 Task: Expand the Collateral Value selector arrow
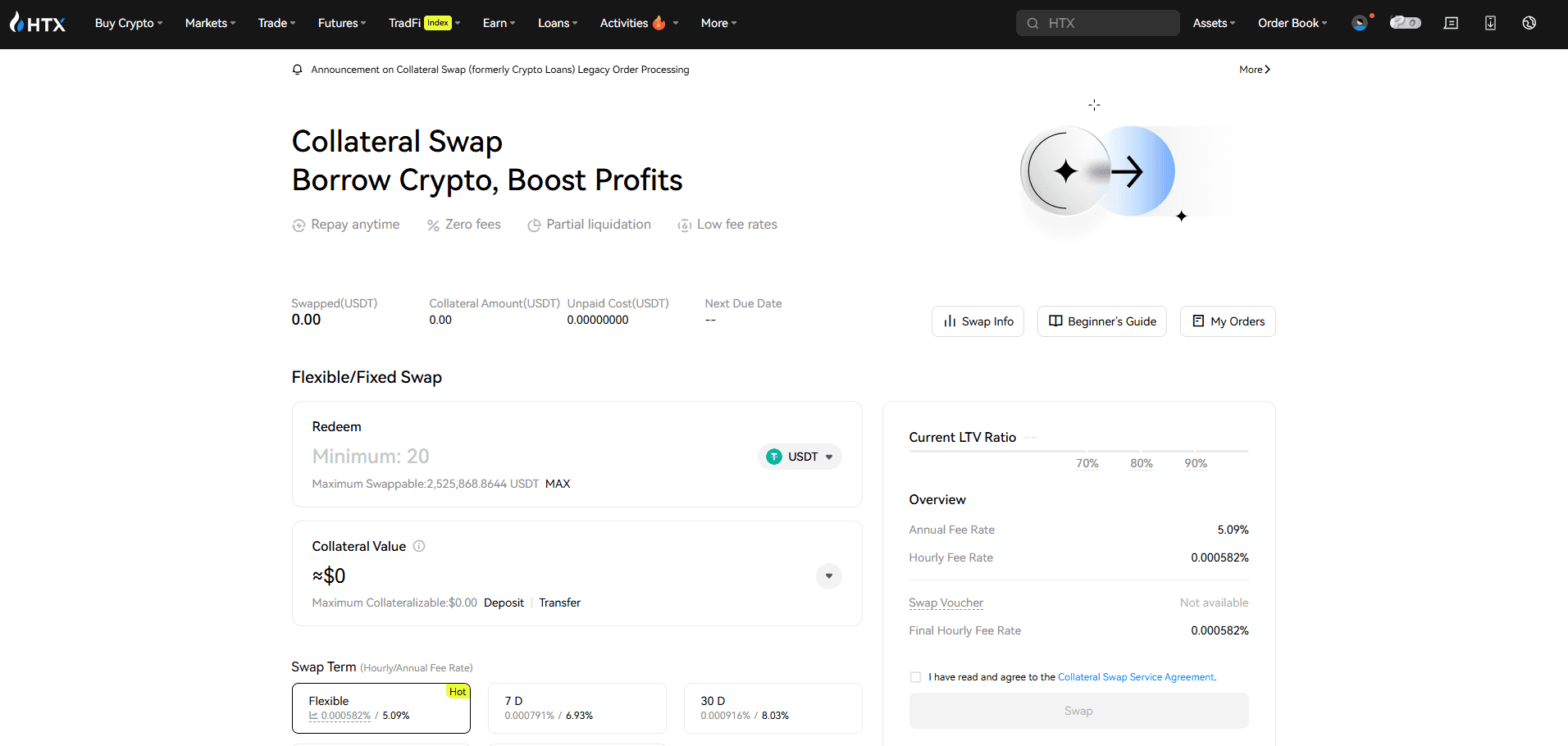click(829, 576)
